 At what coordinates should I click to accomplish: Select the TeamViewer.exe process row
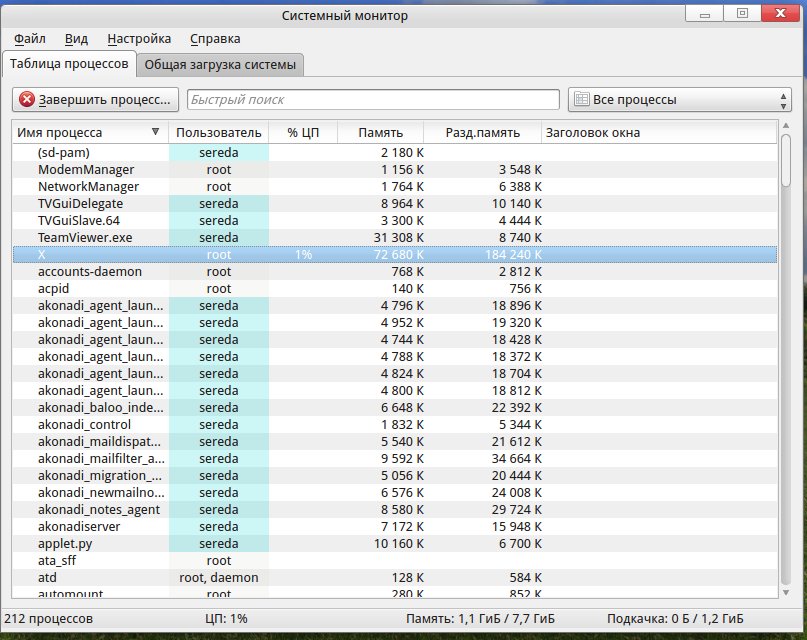point(85,238)
